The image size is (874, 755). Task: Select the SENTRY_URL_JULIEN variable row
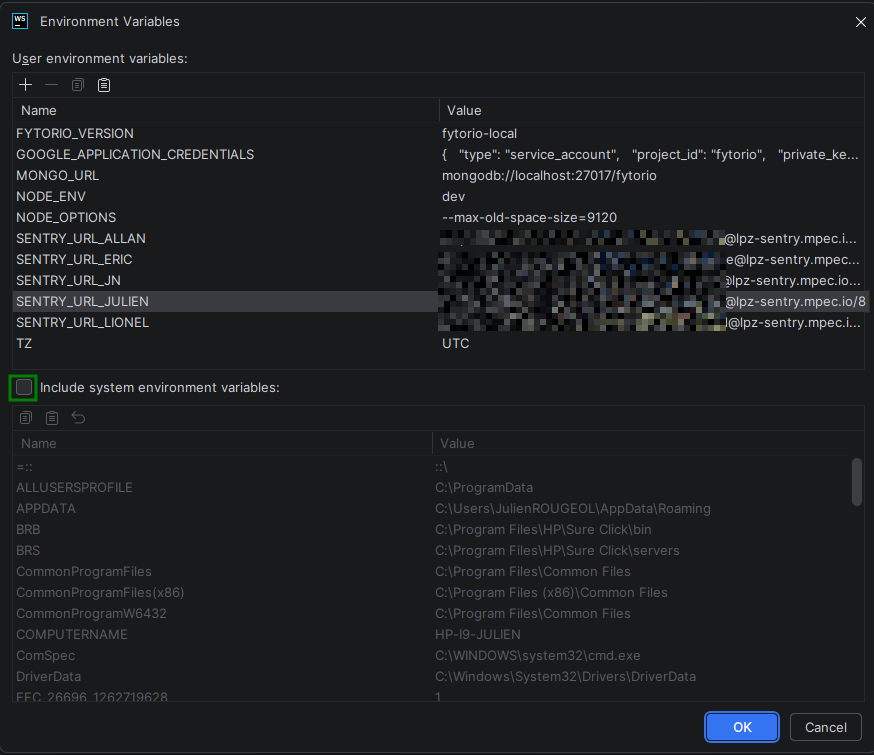83,301
